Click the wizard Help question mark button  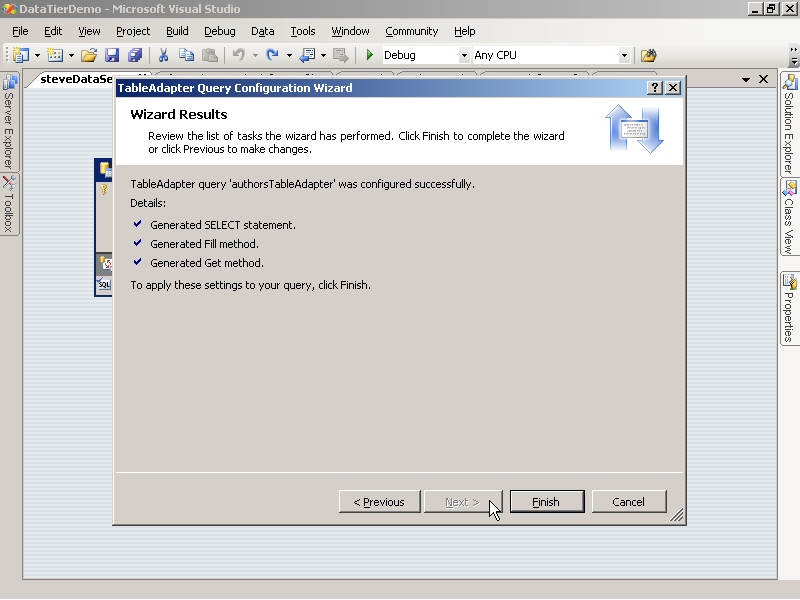coord(655,88)
